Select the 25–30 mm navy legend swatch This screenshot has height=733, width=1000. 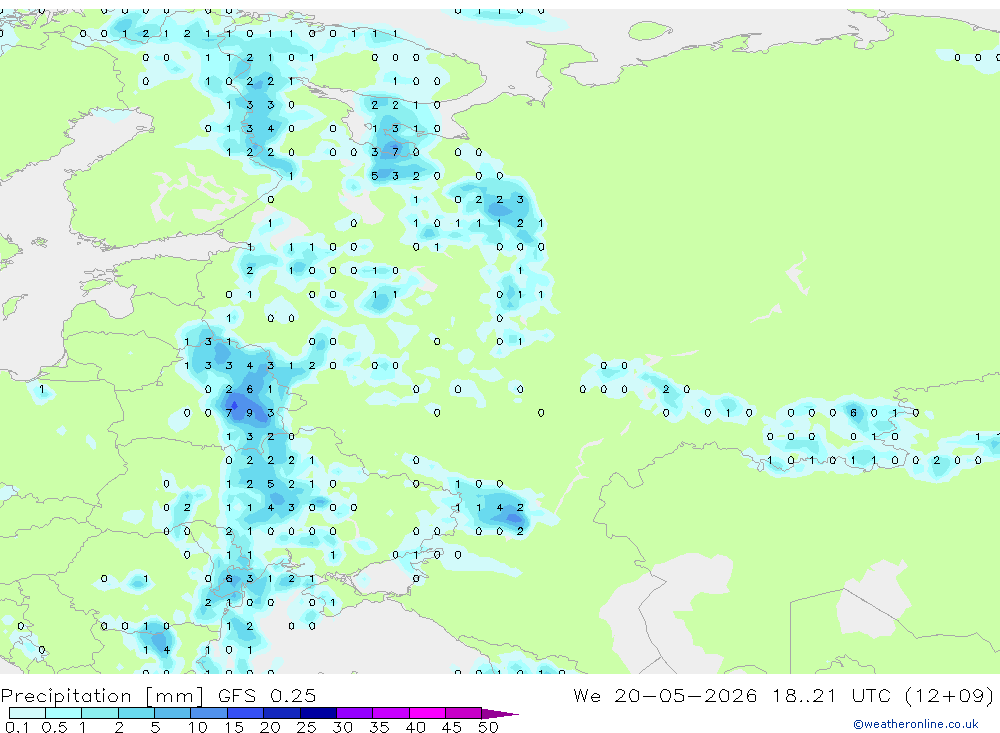[x=318, y=713]
